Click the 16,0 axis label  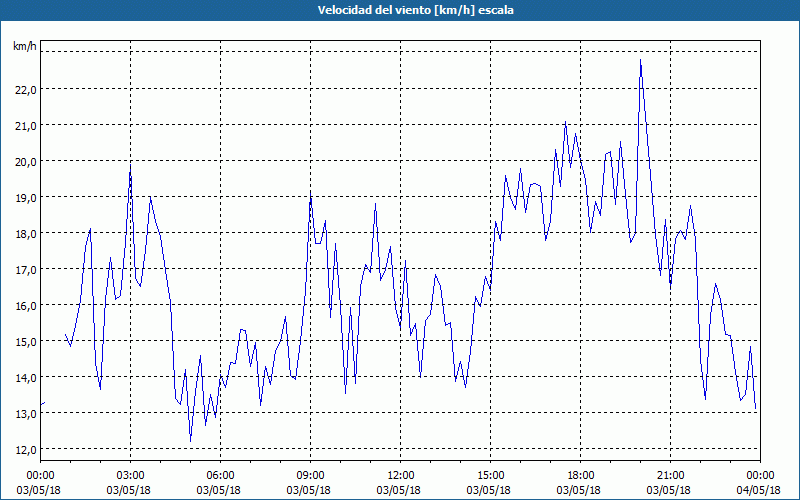coord(26,306)
